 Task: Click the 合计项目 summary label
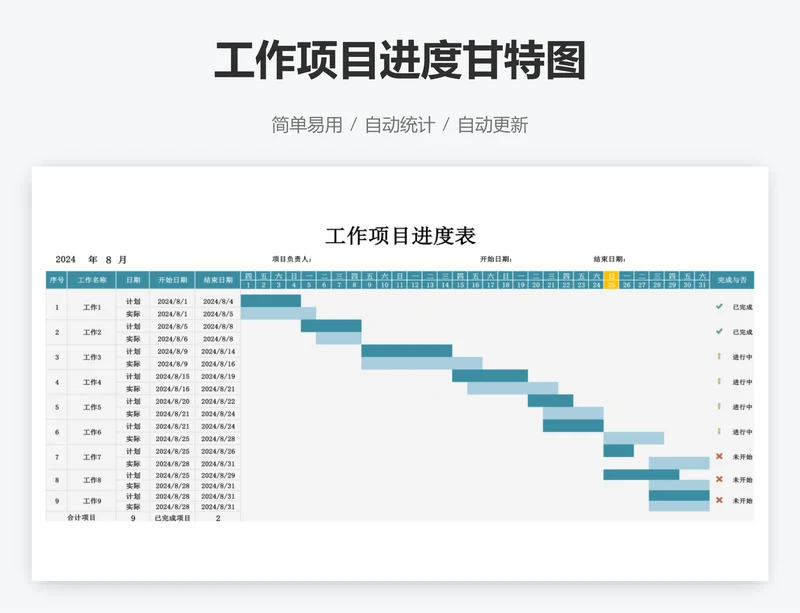[82, 518]
